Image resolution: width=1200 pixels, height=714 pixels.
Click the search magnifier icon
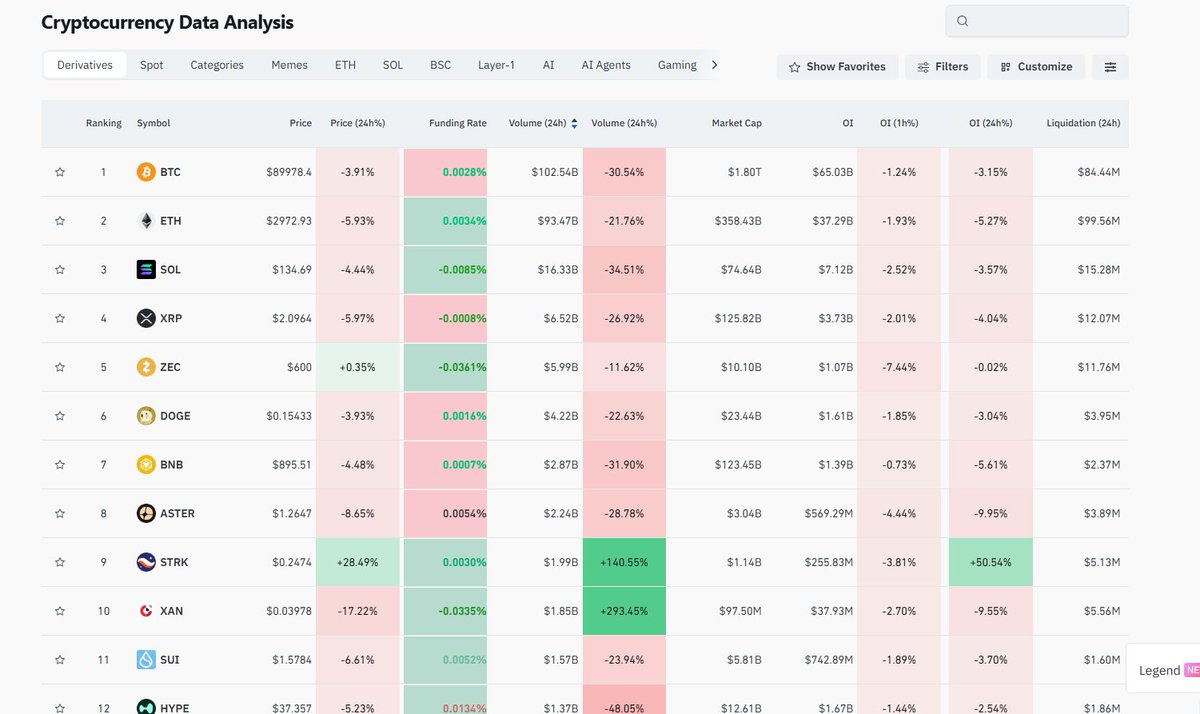pos(961,20)
